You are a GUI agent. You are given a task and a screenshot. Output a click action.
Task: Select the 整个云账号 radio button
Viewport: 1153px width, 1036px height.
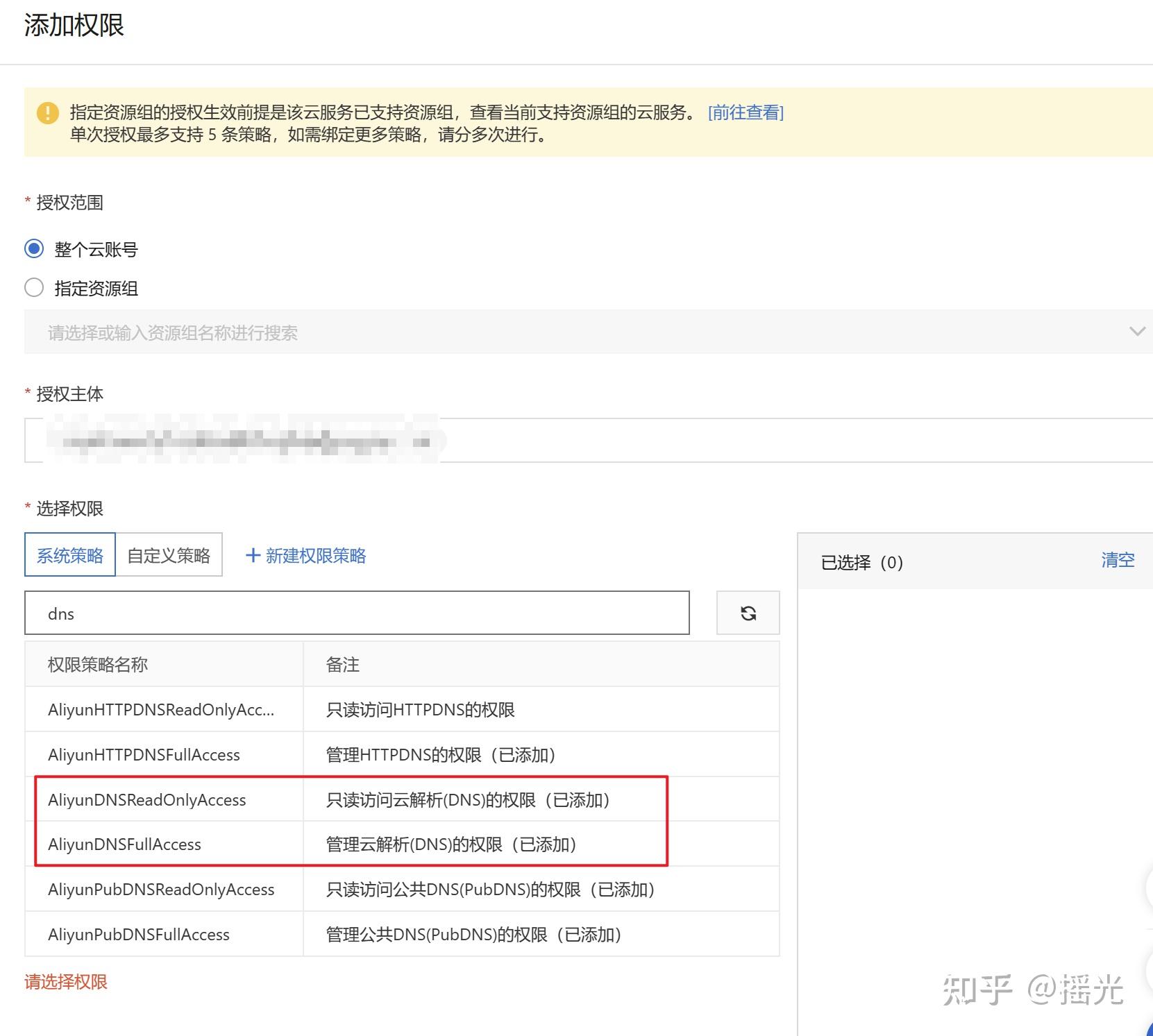(x=33, y=248)
